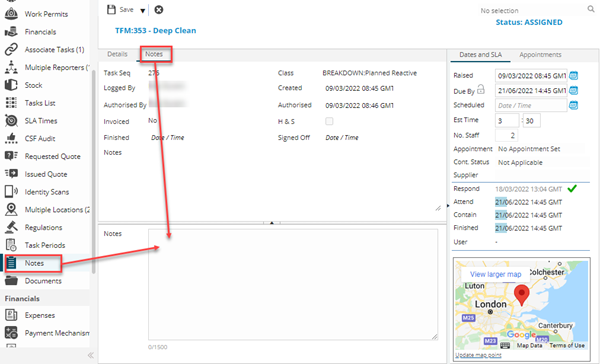Open CSF Audit thumbs-up icon
The image size is (600, 364).
(x=11, y=138)
